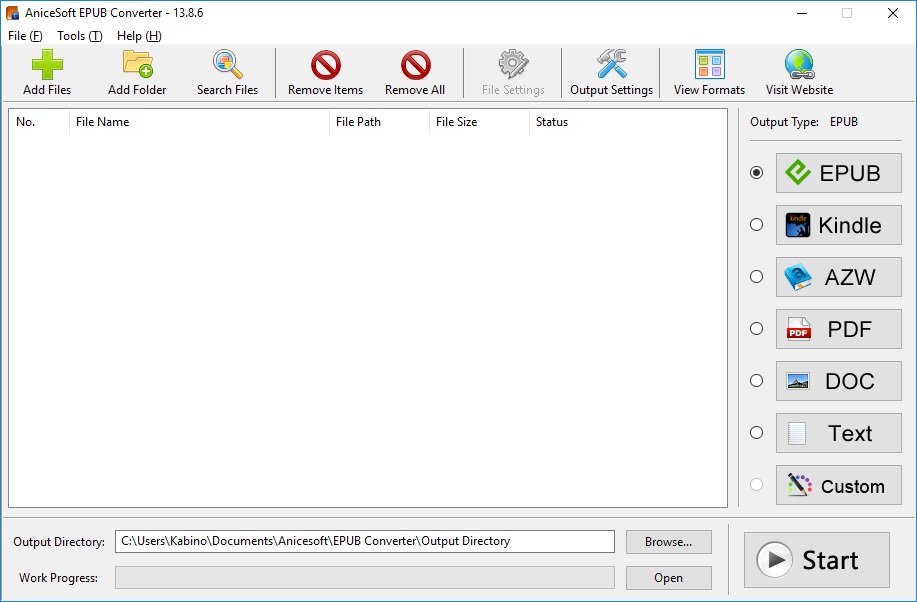Select the PDF radio button

coord(757,328)
